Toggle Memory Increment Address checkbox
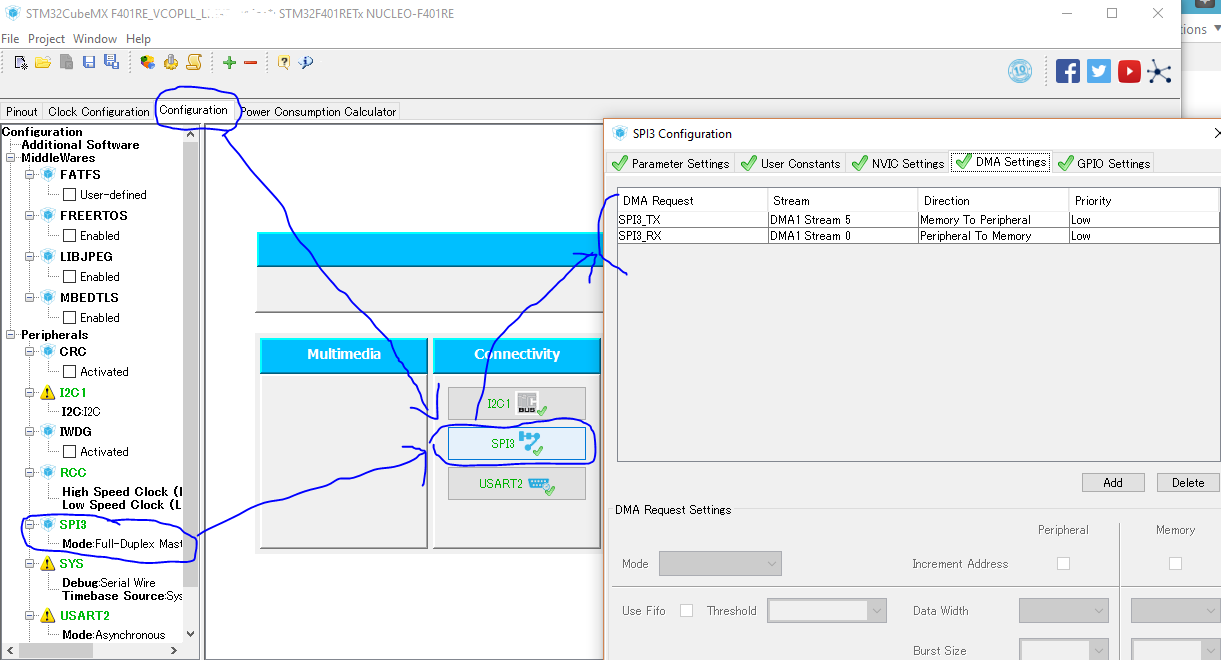Viewport: 1221px width, 660px height. click(1175, 563)
